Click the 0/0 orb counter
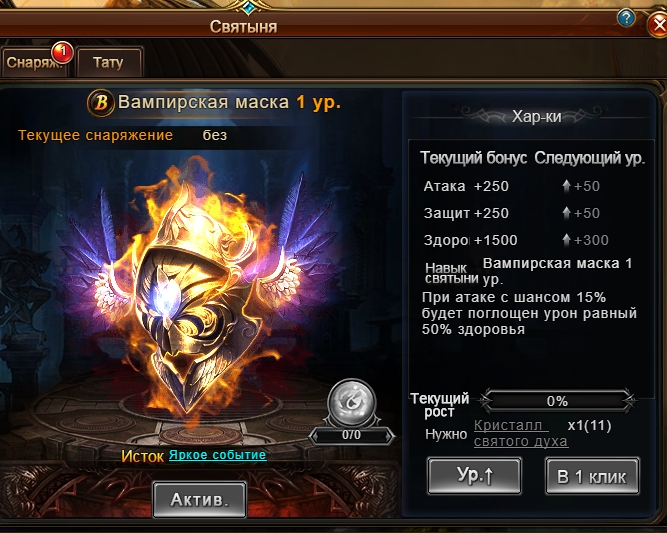This screenshot has height=533, width=667. pos(351,435)
